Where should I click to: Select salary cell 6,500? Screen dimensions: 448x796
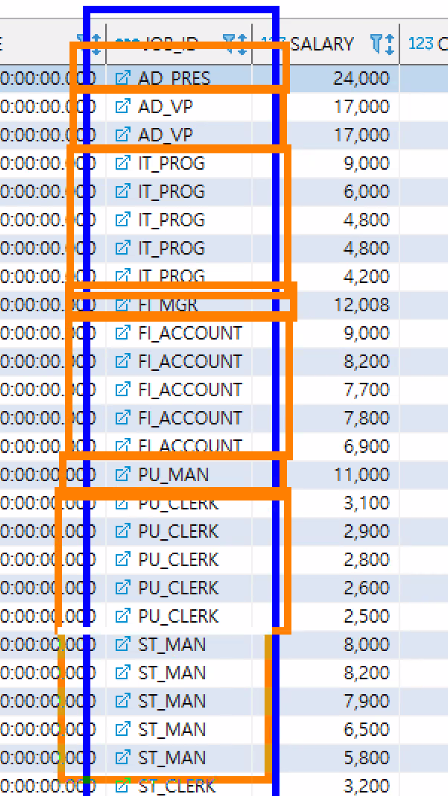point(326,729)
